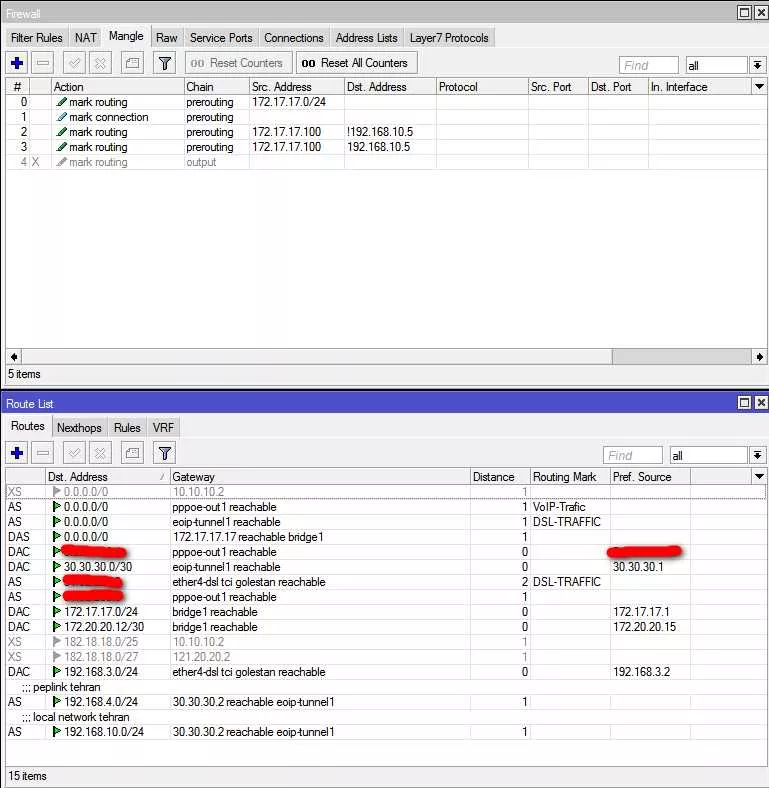Open filter funnel icon in Route List toolbar
769x788 pixels.
(164, 453)
